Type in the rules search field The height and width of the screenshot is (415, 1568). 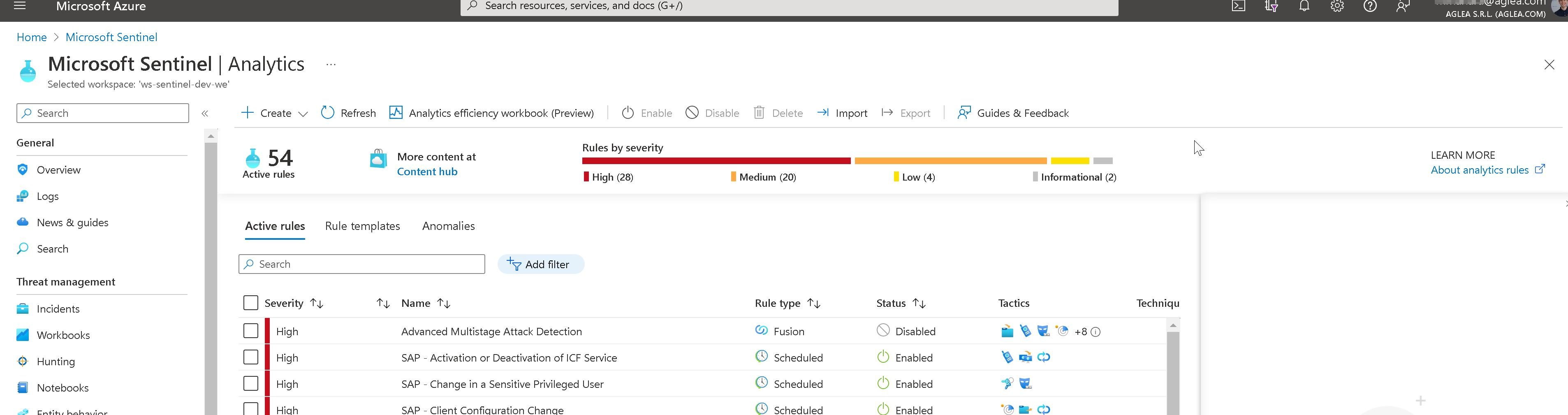[x=361, y=264]
